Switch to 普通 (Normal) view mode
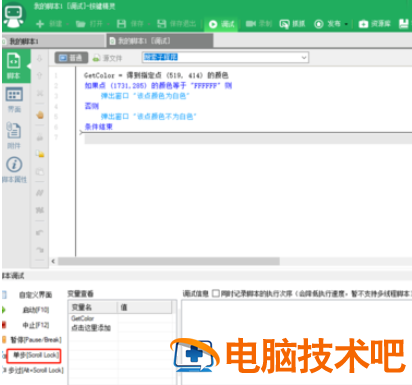The width and height of the screenshot is (412, 385). coord(71,58)
